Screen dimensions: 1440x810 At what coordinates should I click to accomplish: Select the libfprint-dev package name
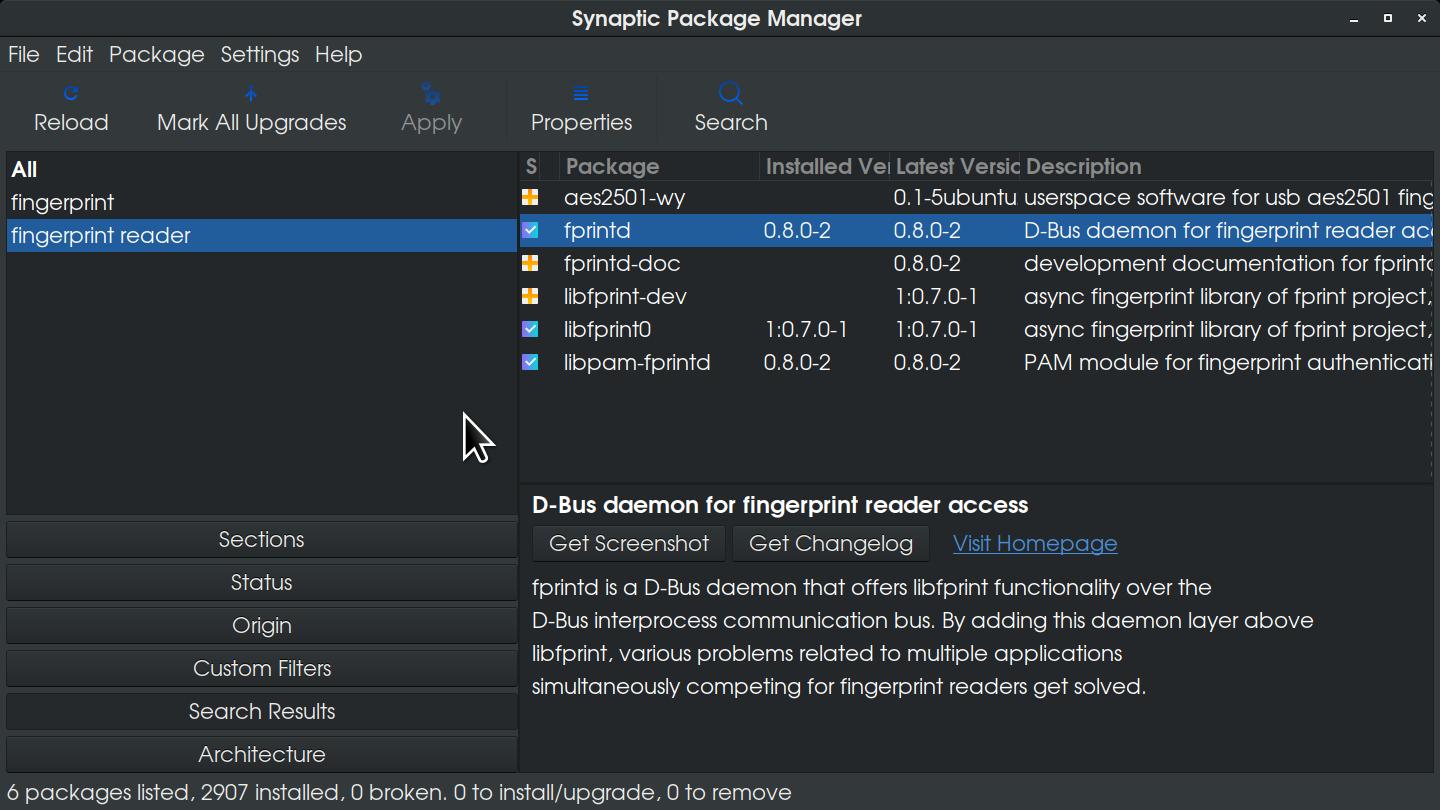coord(625,296)
